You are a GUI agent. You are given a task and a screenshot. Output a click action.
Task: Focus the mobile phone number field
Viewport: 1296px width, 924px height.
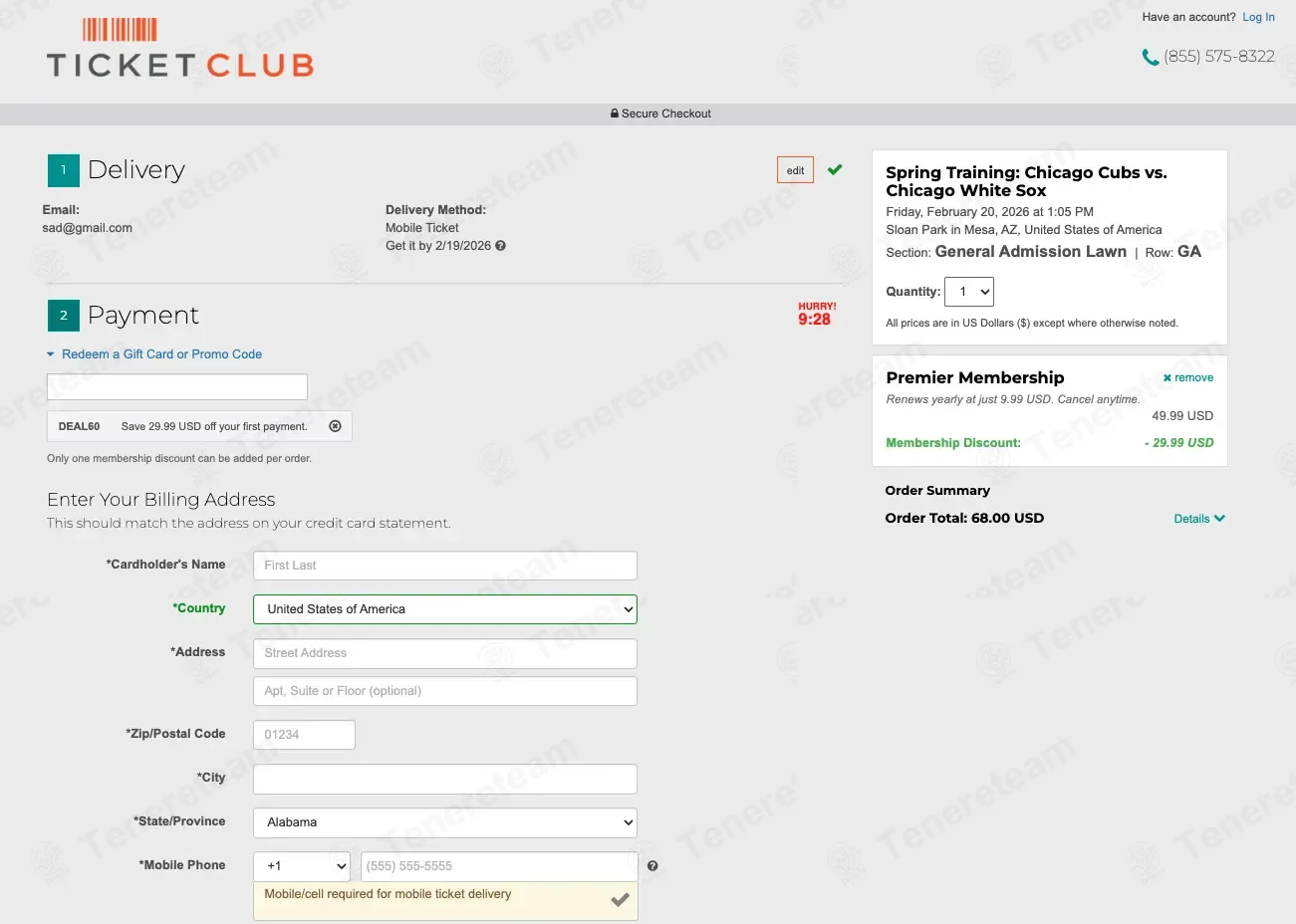click(499, 866)
